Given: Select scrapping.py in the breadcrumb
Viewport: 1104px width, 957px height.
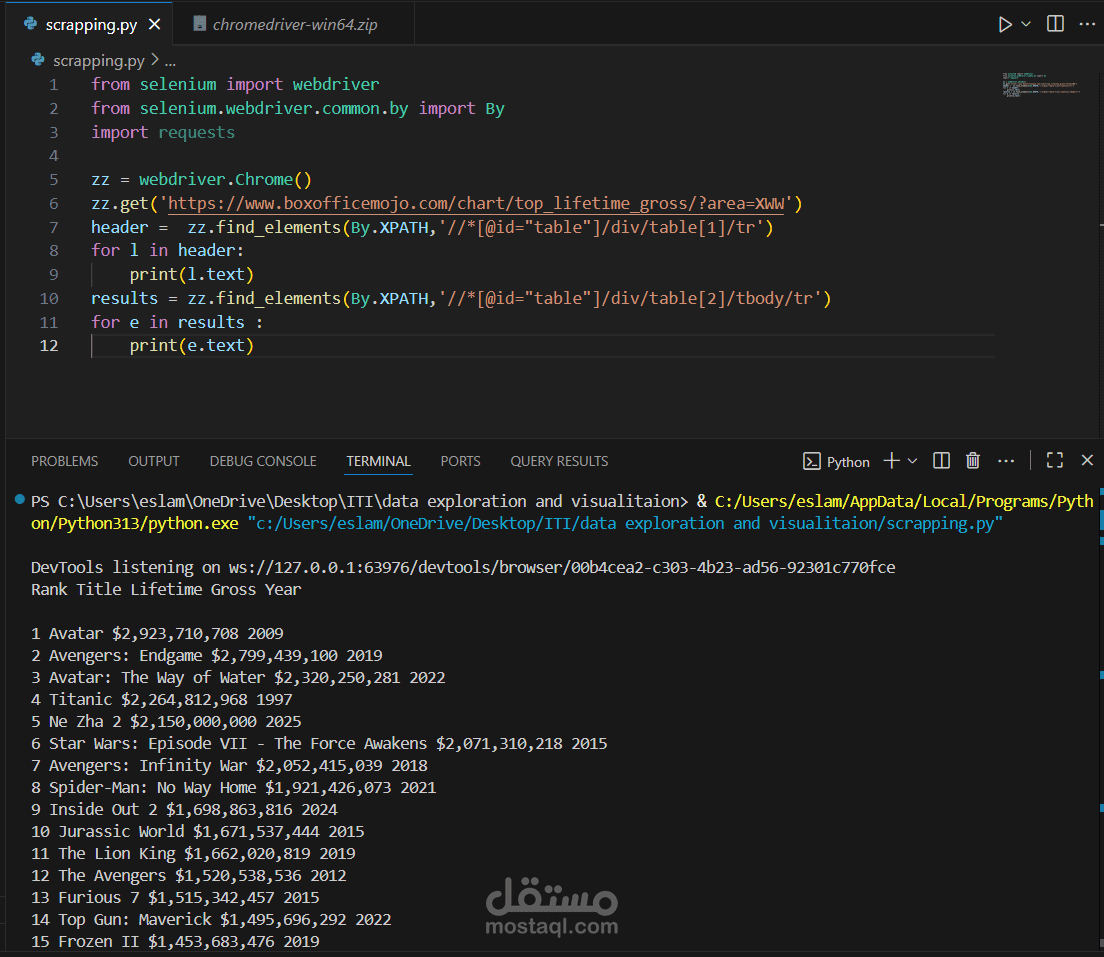Looking at the screenshot, I should pos(99,61).
